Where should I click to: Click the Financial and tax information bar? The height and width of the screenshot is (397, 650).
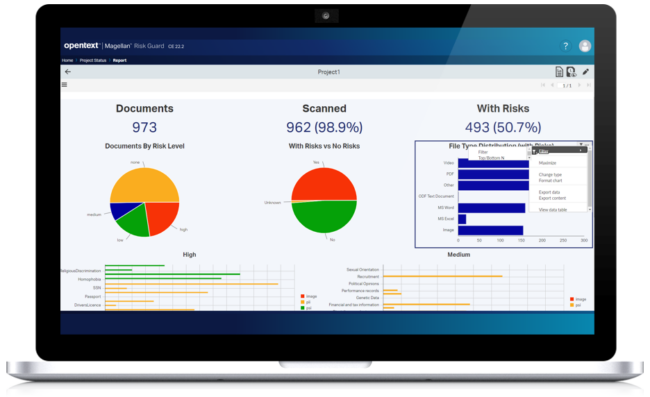tap(427, 304)
